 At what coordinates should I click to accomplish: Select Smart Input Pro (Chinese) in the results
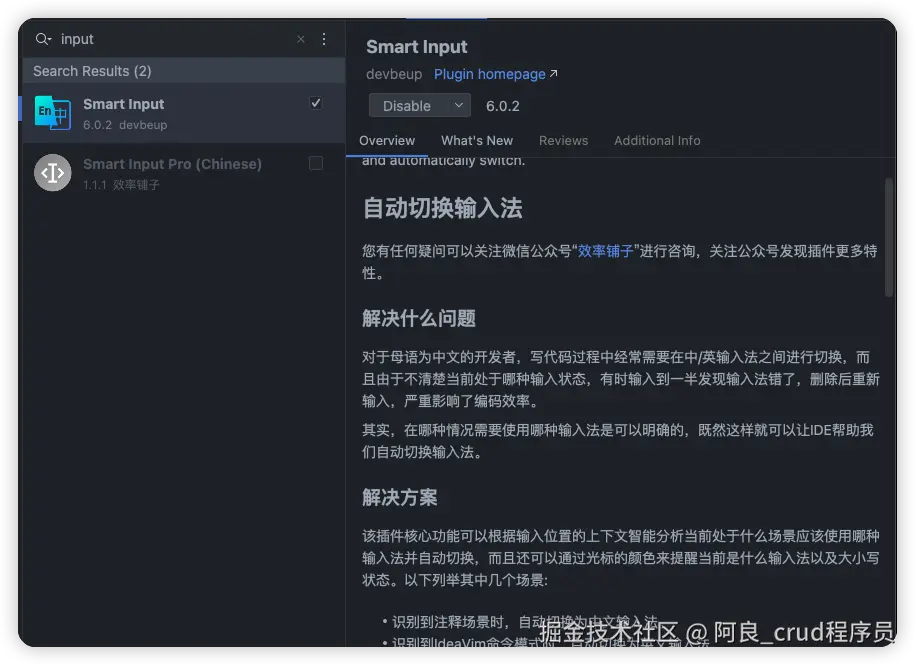(183, 173)
